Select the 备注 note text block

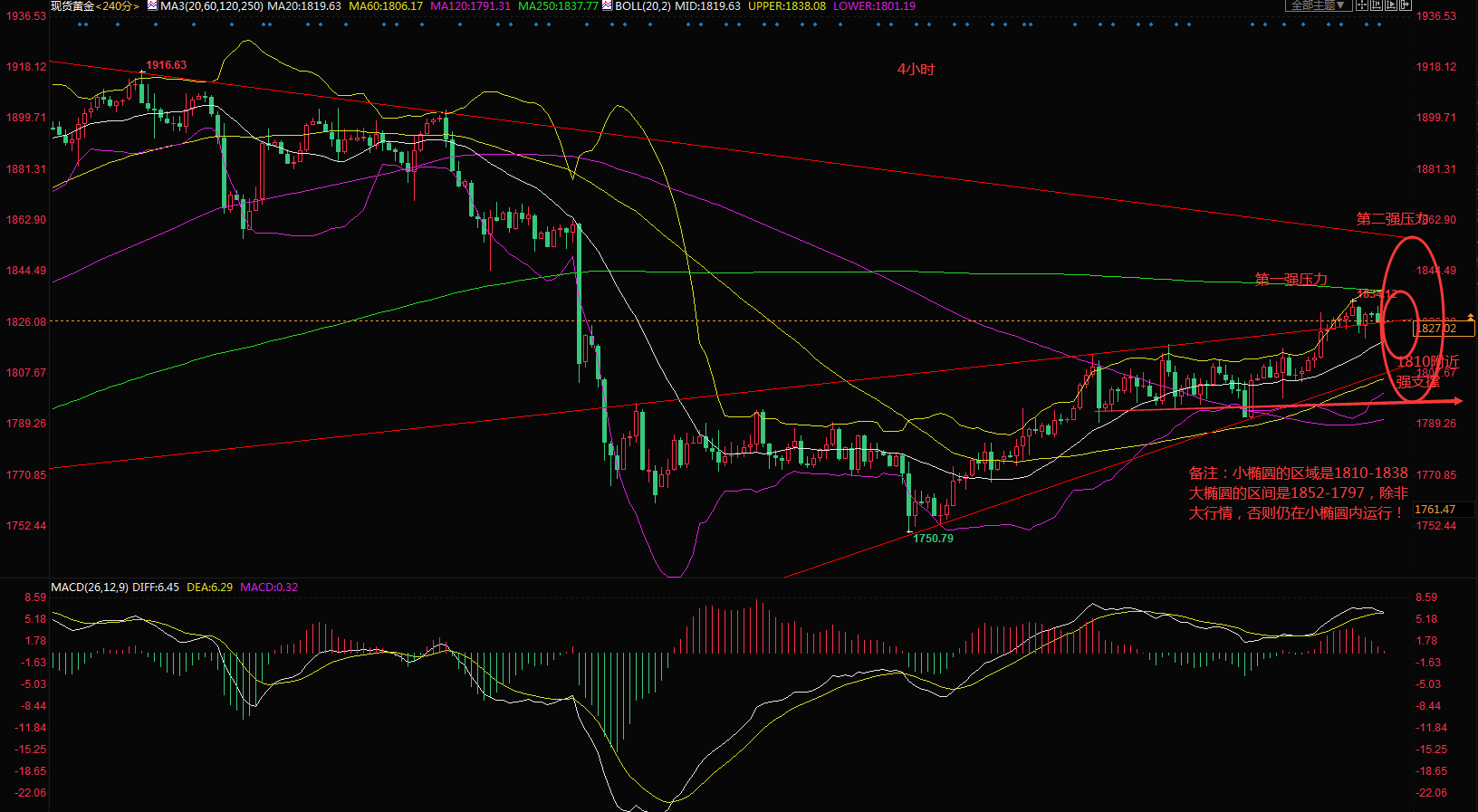coord(1299,493)
